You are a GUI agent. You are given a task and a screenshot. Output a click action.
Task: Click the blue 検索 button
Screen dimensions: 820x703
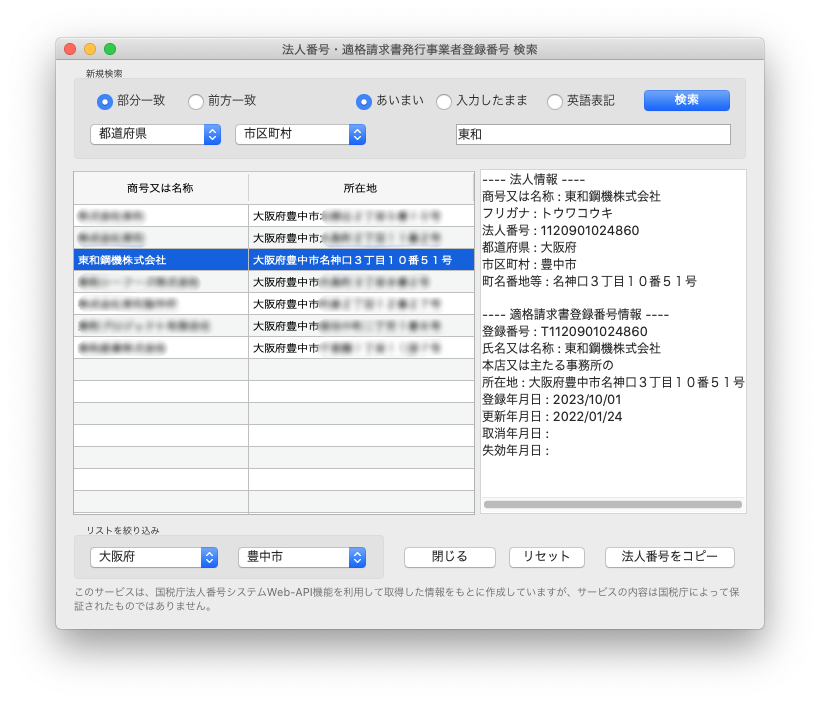point(686,100)
